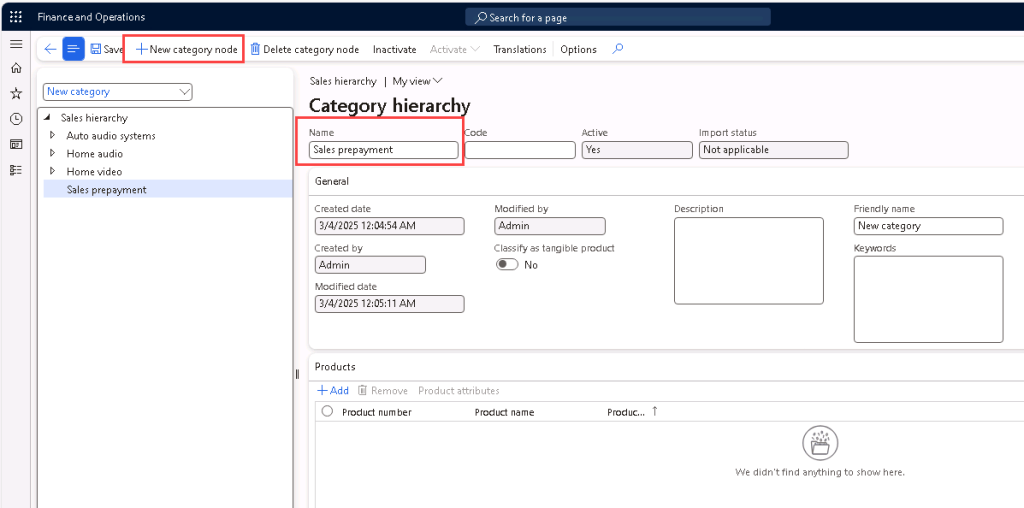Go to Home in left sidebar
1024x508 pixels.
coord(15,68)
